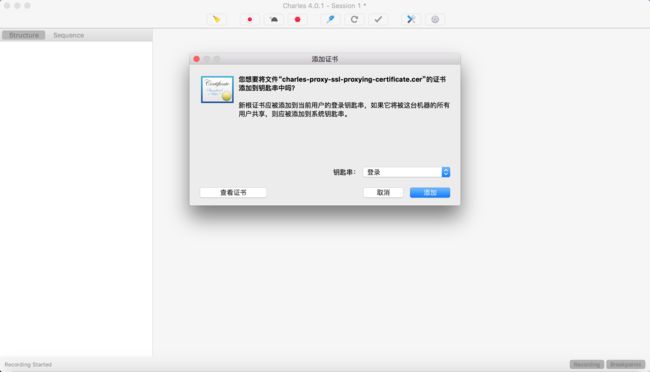The image size is (650, 372).
Task: Switch to the Structure tab
Action: (24, 35)
